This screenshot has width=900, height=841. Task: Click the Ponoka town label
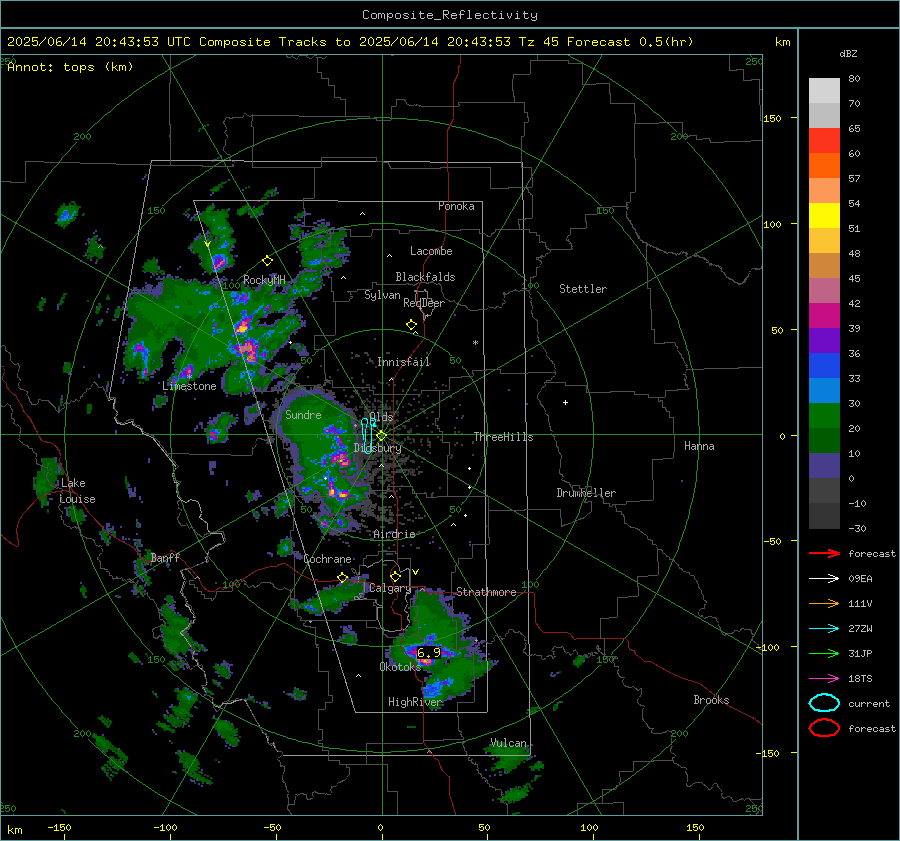[456, 206]
